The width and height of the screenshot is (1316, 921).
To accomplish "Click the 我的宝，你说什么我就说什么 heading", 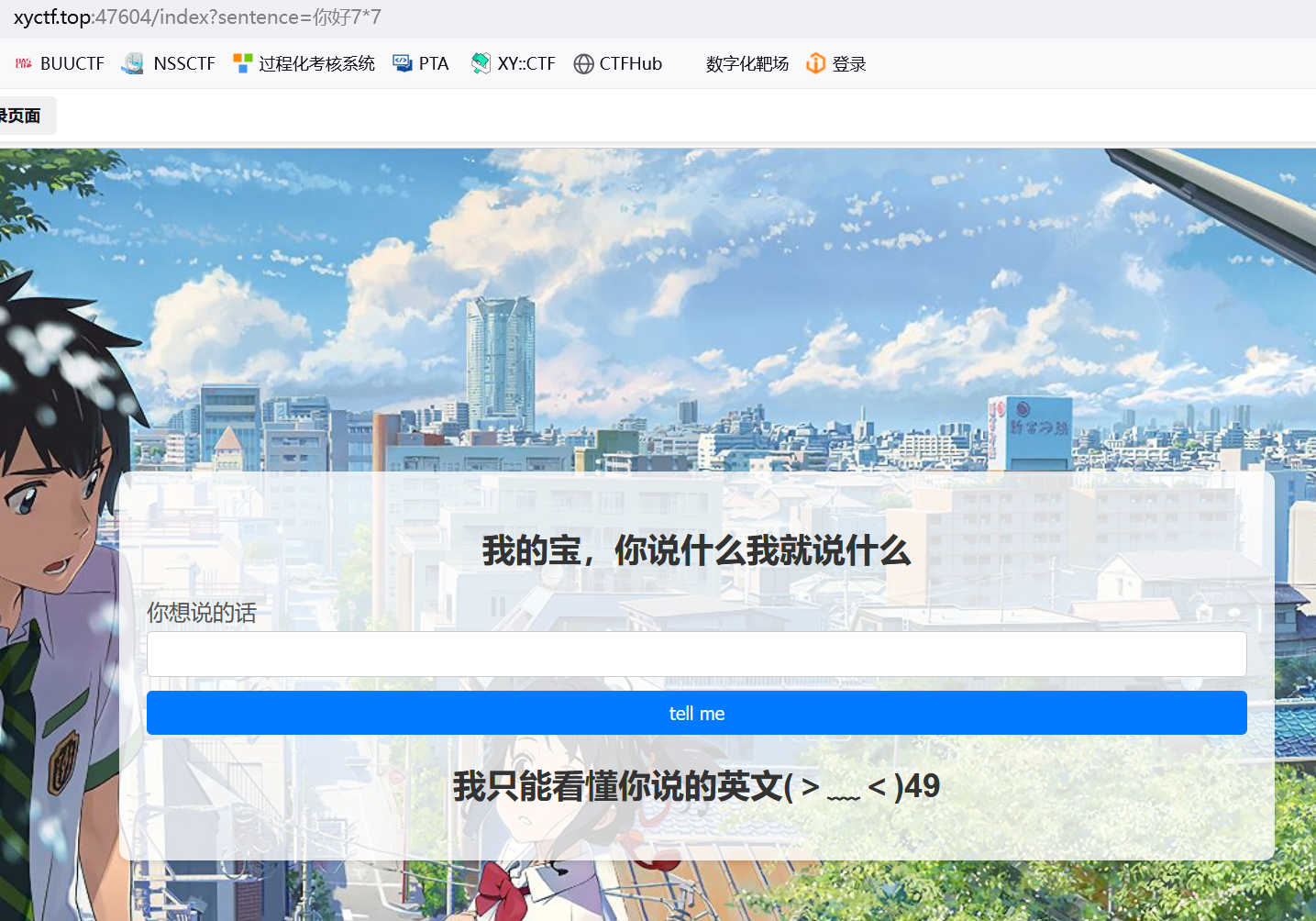I will coord(696,550).
